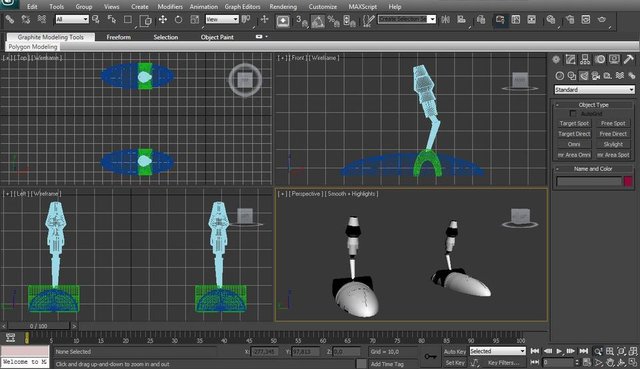
Task: Select the Move tool
Action: point(163,19)
